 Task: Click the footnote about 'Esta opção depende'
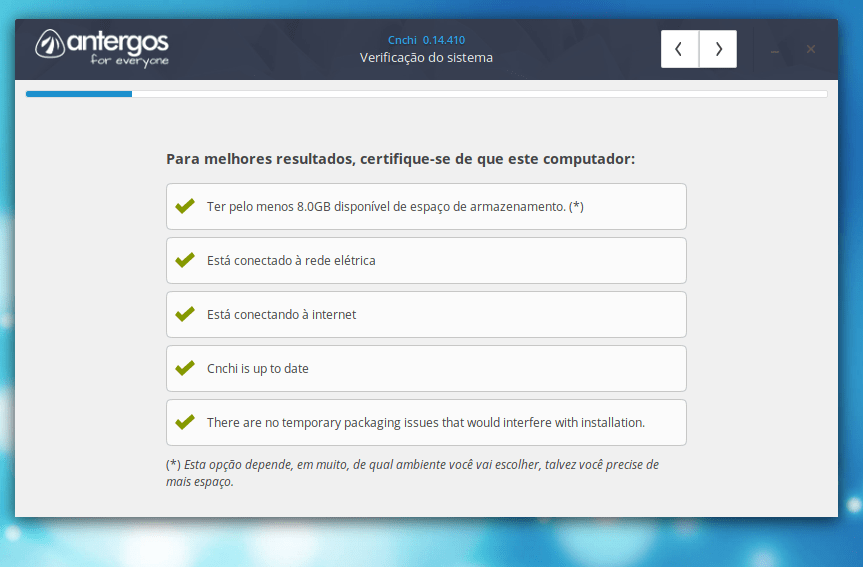coord(412,473)
